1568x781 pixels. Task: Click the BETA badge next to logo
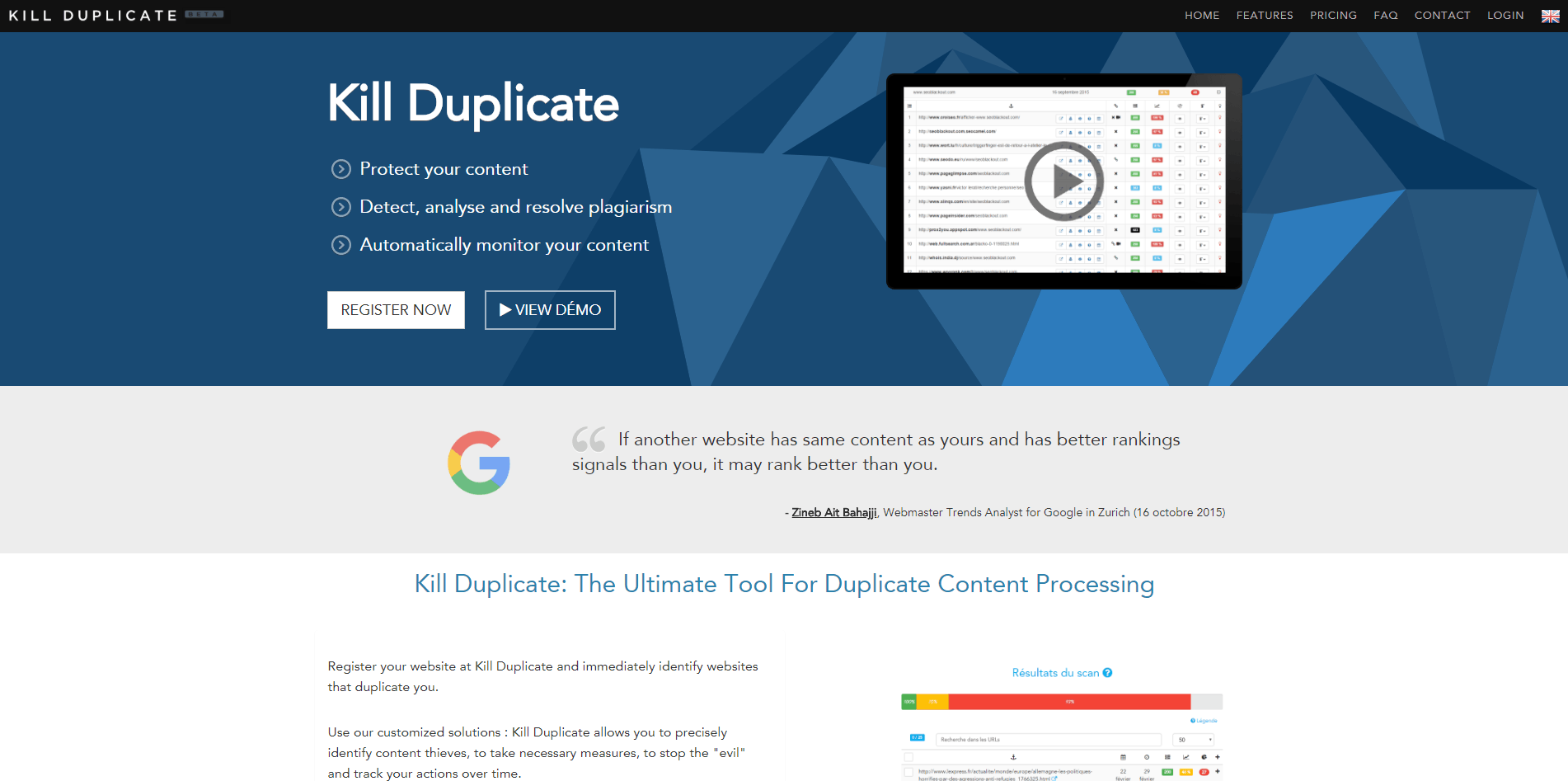204,14
